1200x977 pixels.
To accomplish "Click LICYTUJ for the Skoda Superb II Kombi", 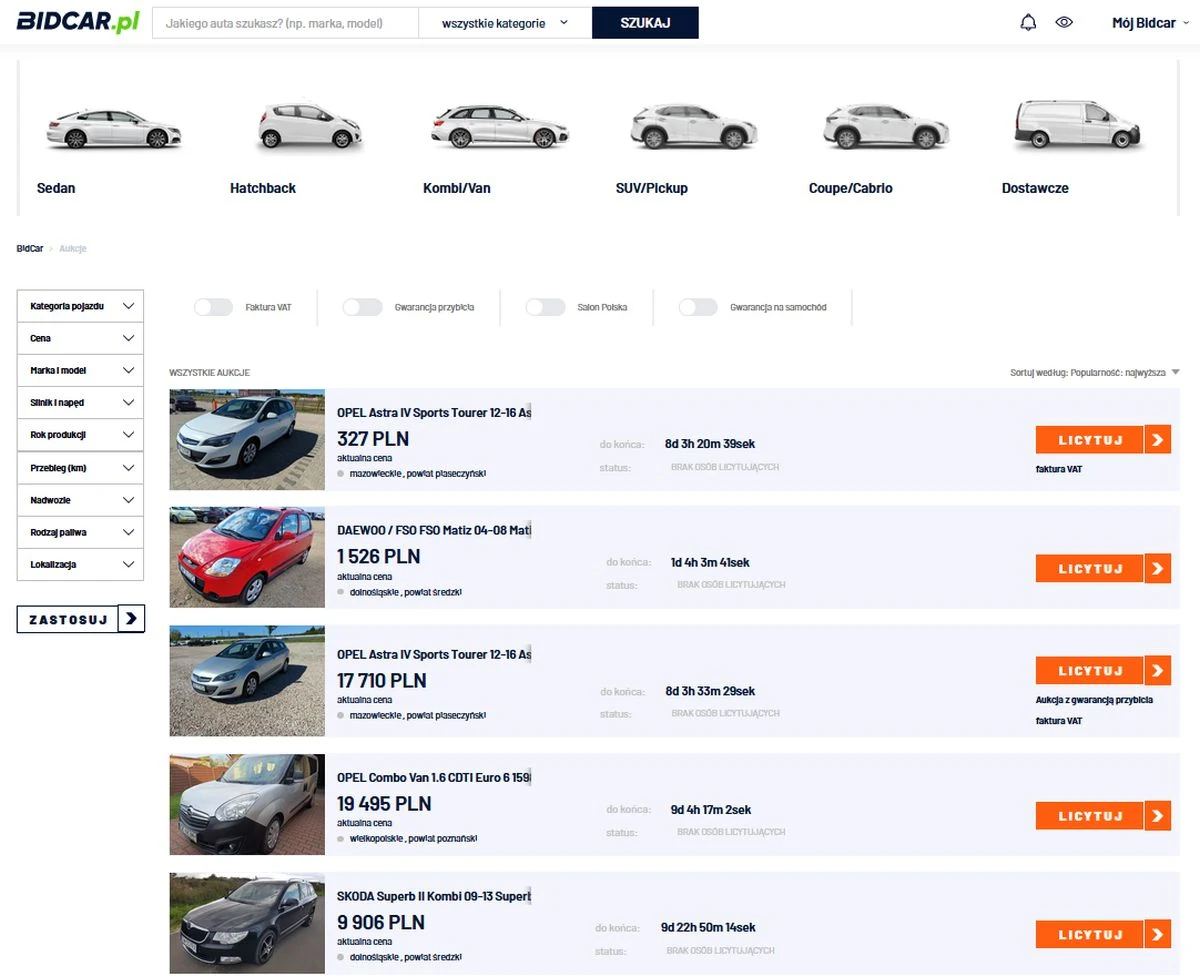I will [x=1090, y=935].
